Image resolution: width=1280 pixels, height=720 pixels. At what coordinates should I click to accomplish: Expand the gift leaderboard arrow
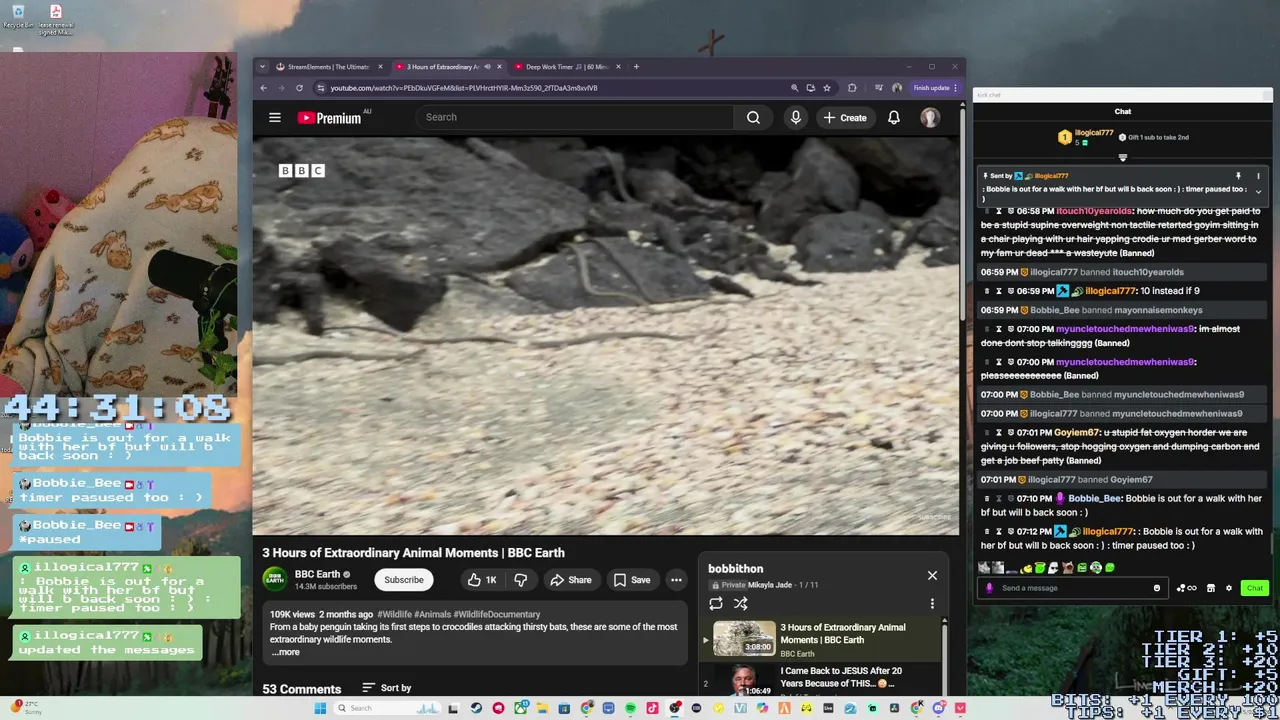coord(1122,157)
